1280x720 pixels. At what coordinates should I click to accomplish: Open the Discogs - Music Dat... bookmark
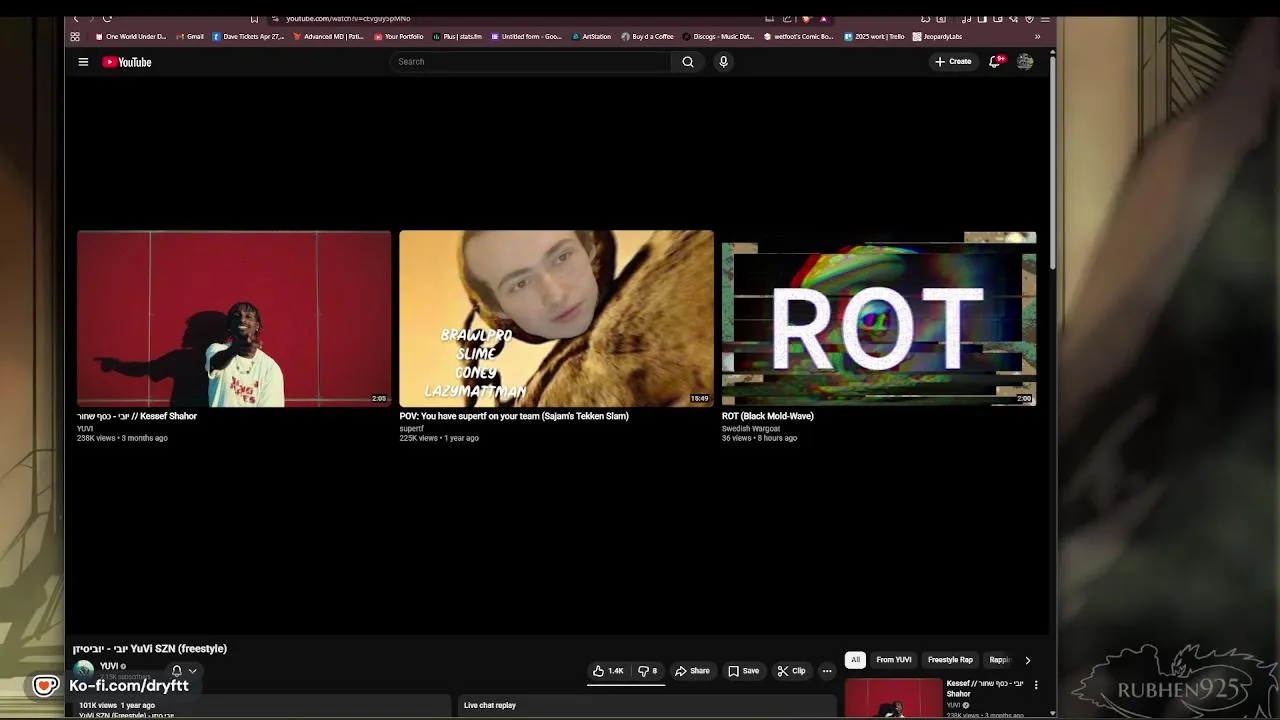tap(719, 37)
